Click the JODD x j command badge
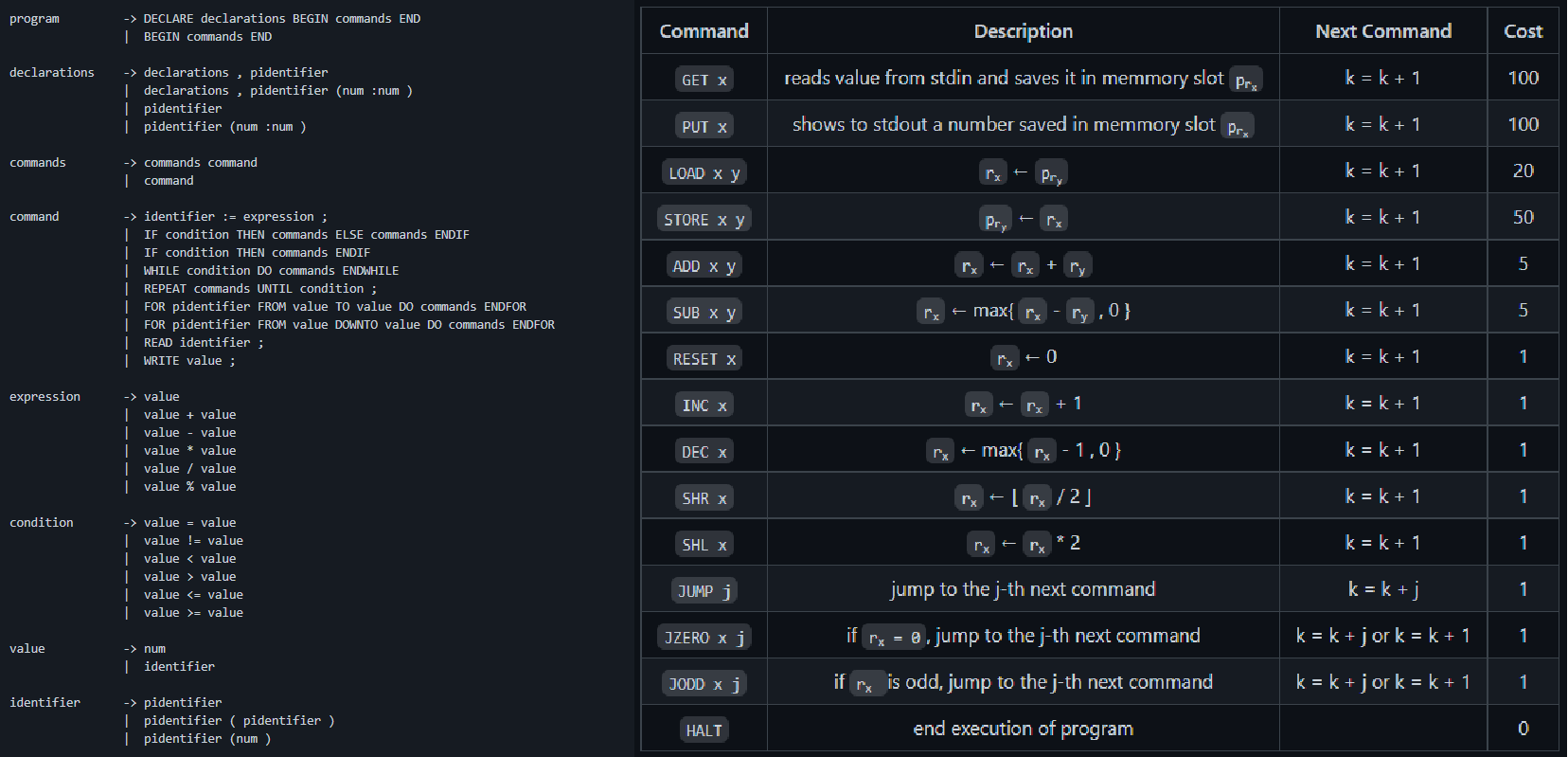Viewport: 1568px width, 757px height. (x=704, y=683)
